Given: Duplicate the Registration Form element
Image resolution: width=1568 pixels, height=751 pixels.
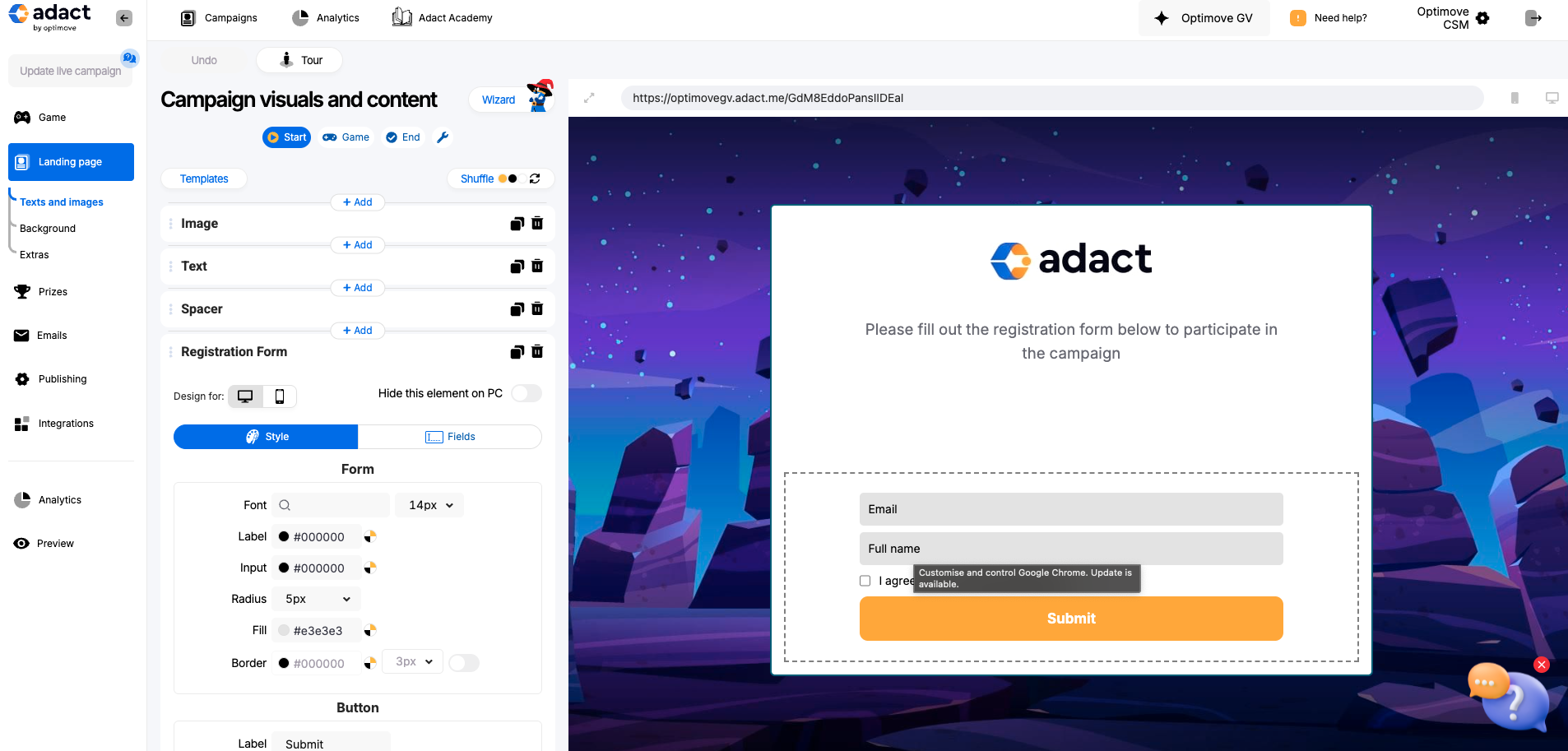Looking at the screenshot, I should pos(517,352).
